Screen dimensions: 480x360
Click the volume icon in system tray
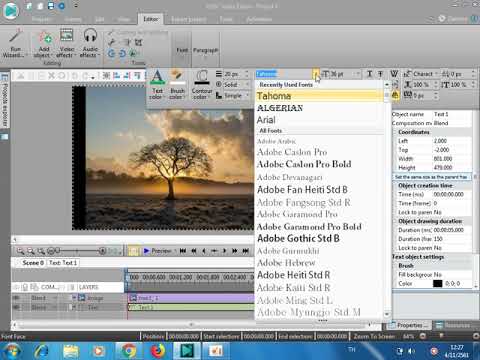point(412,351)
